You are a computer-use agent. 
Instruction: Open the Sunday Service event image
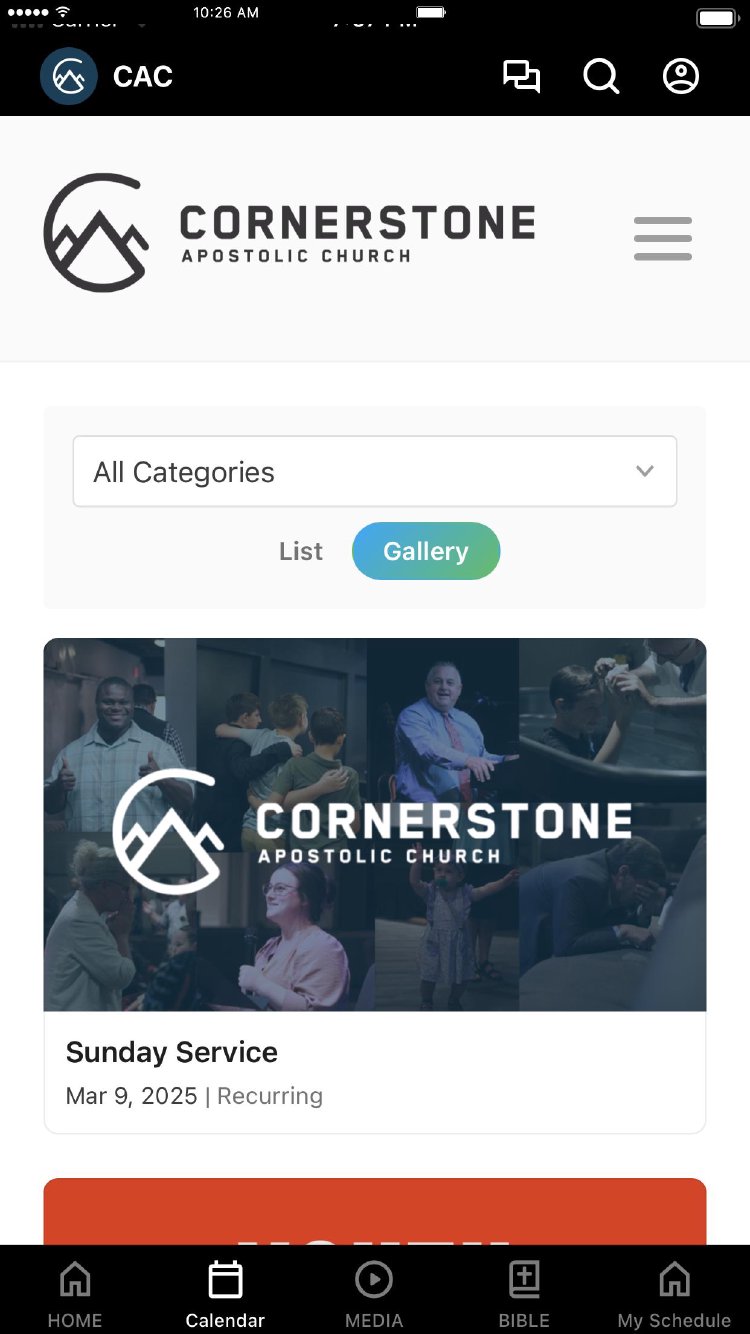(375, 825)
